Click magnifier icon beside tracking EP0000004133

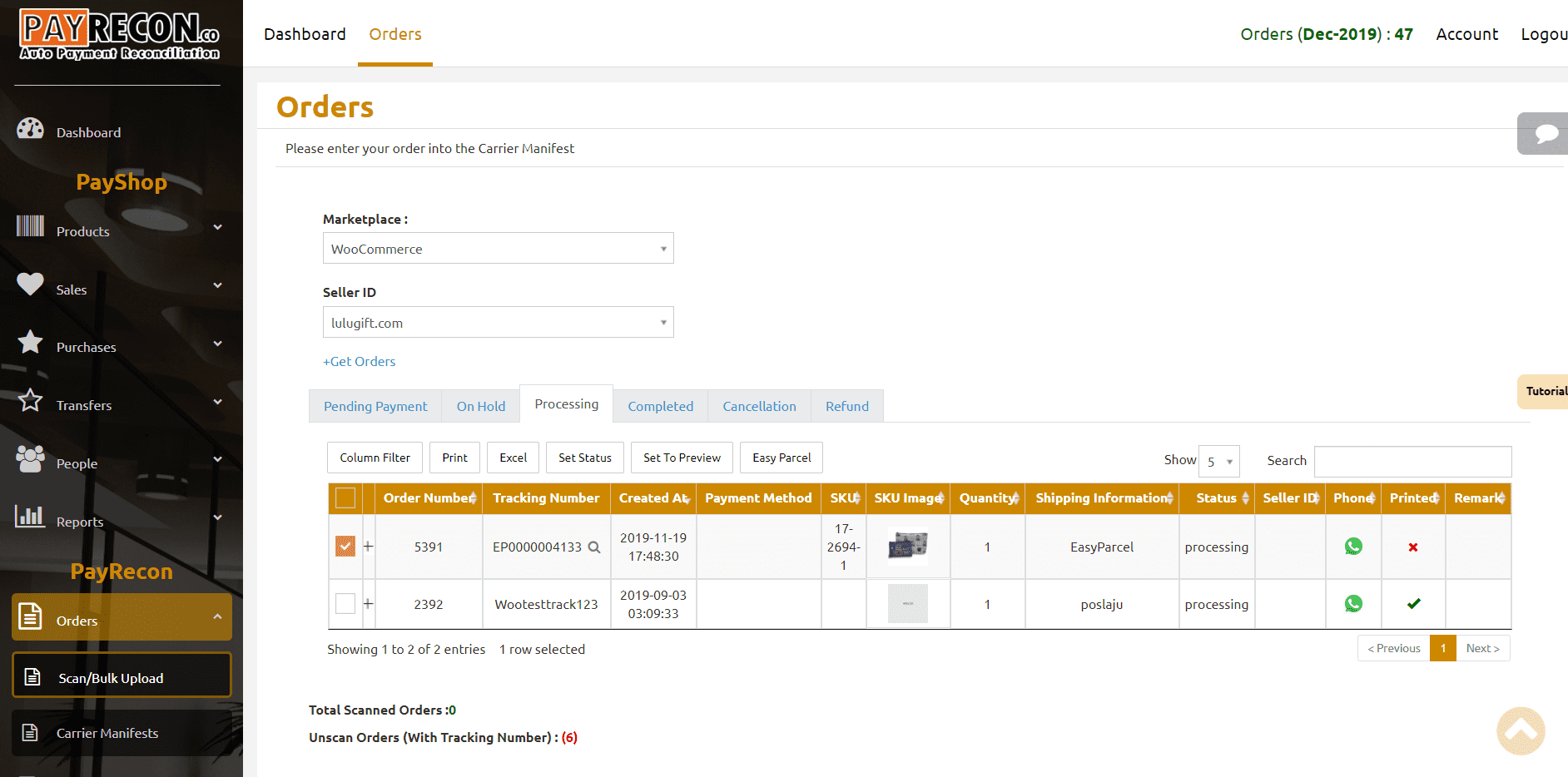[x=594, y=547]
